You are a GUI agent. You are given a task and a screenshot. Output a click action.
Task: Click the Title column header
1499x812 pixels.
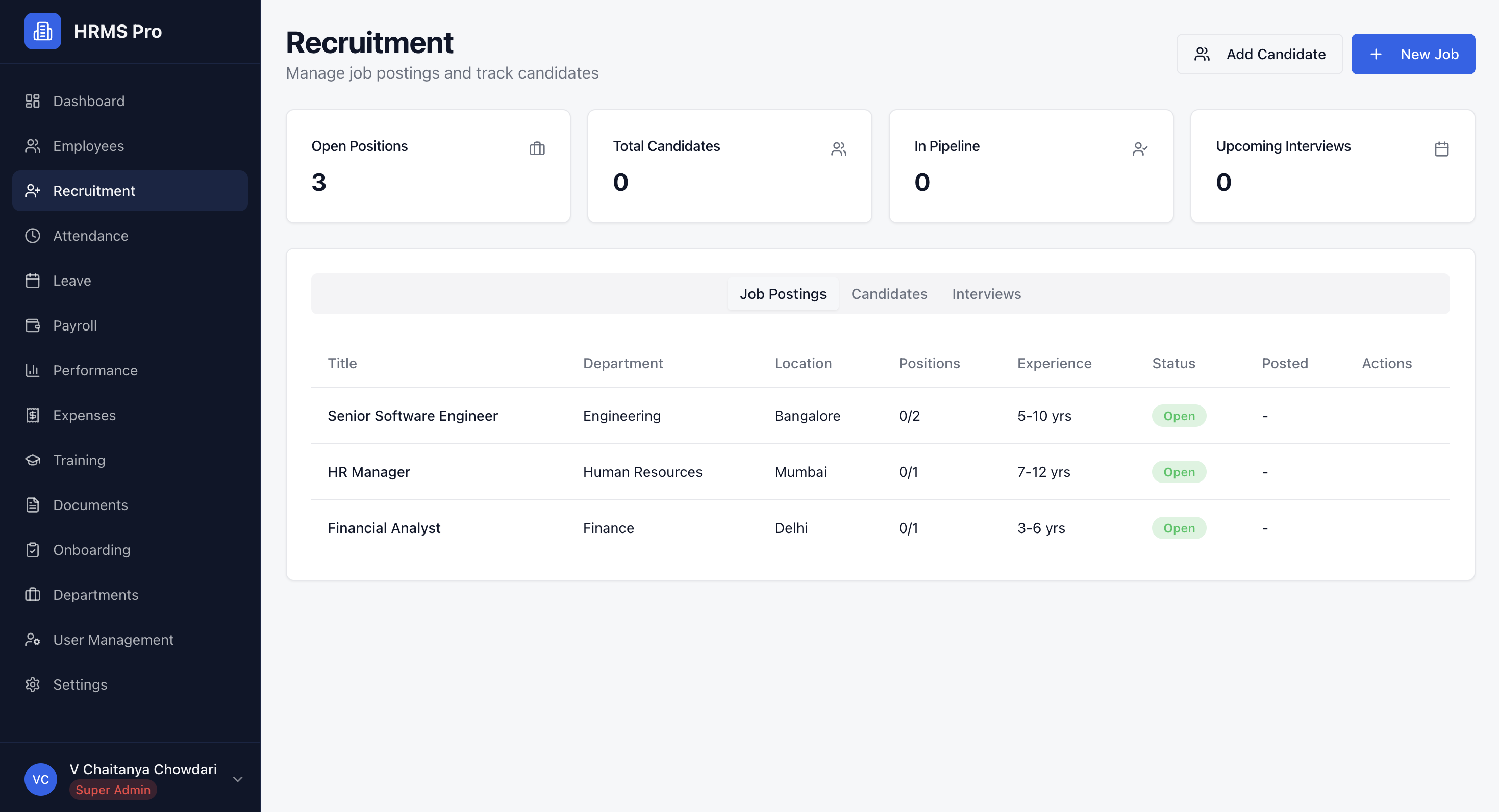[342, 363]
